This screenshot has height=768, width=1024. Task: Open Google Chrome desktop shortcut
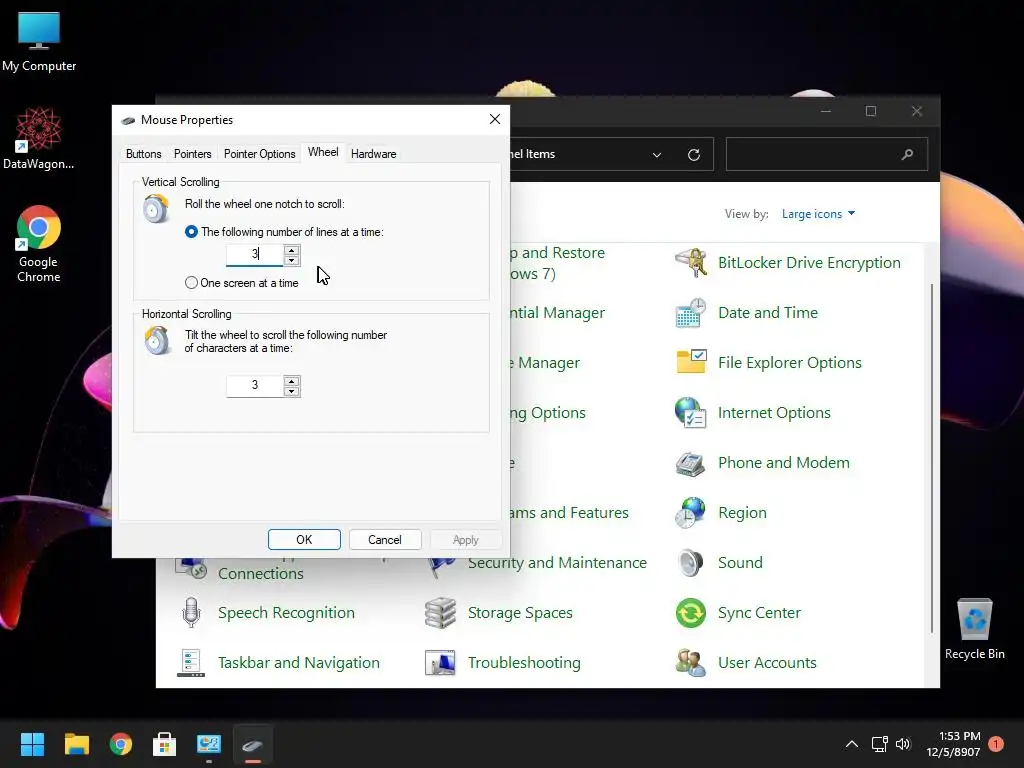39,245
